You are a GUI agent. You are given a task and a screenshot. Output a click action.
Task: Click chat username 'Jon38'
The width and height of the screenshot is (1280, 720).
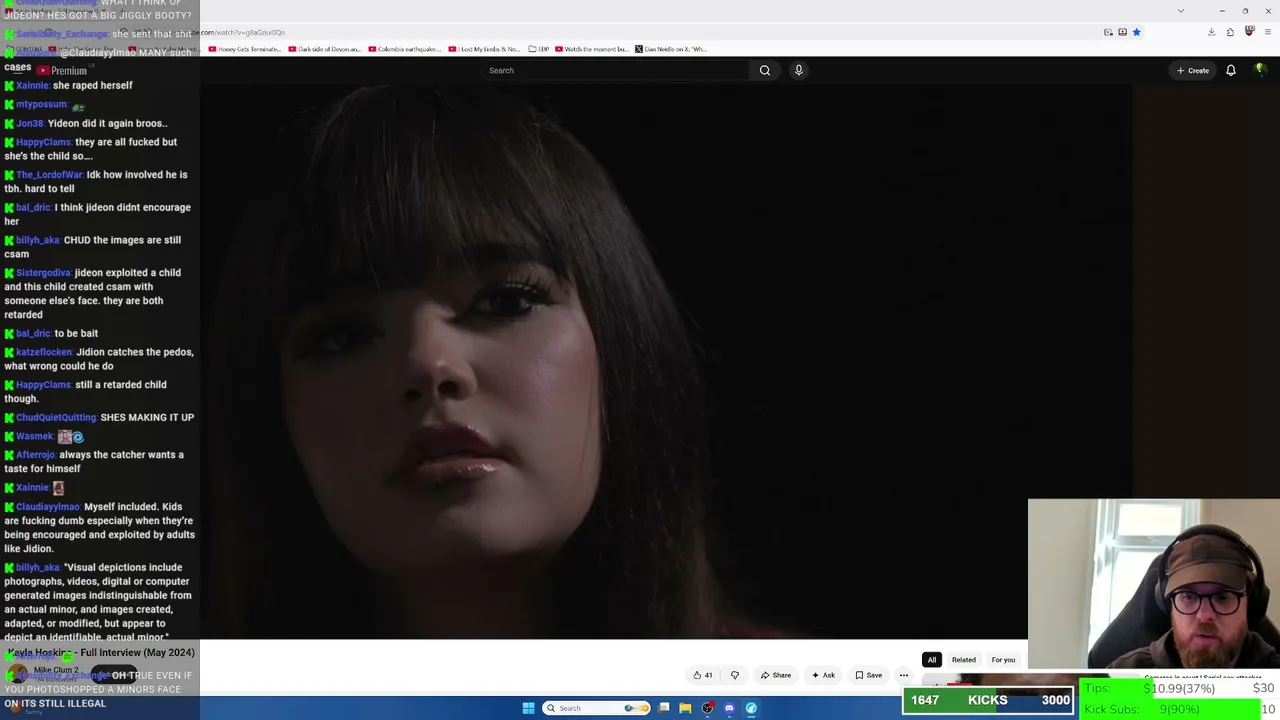click(x=30, y=124)
